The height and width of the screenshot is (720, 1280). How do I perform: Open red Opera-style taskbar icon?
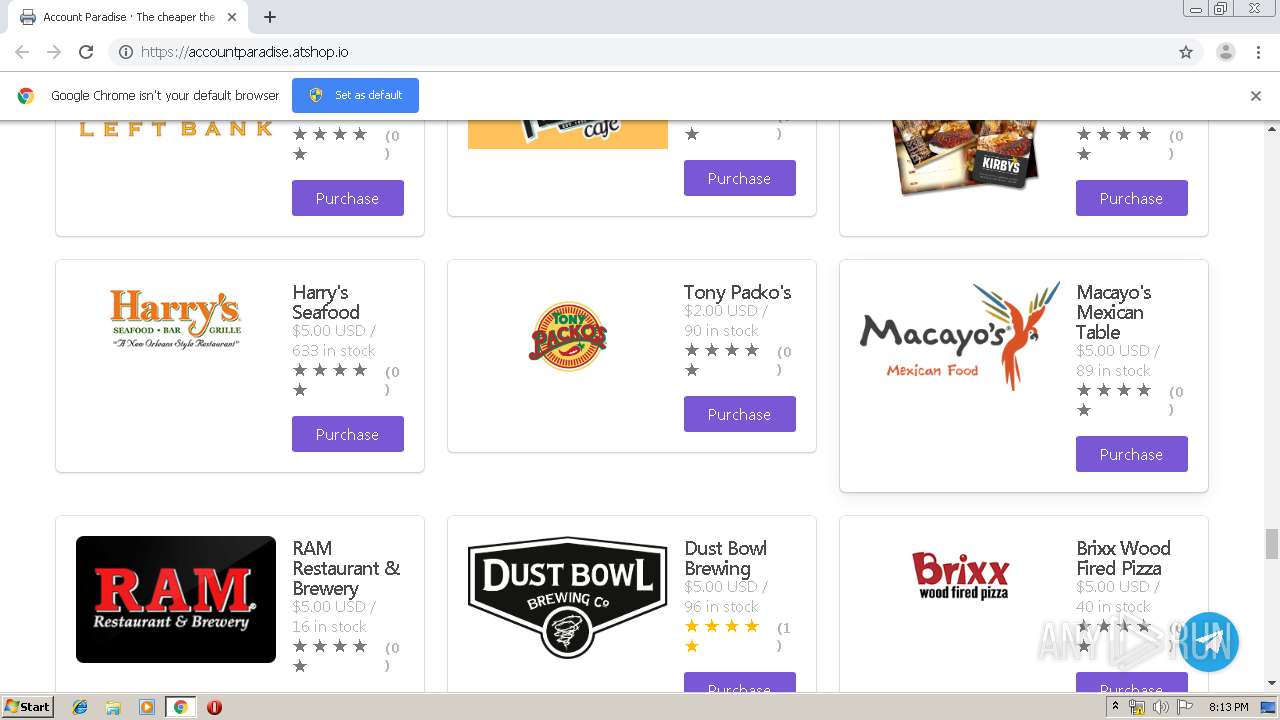click(x=214, y=707)
